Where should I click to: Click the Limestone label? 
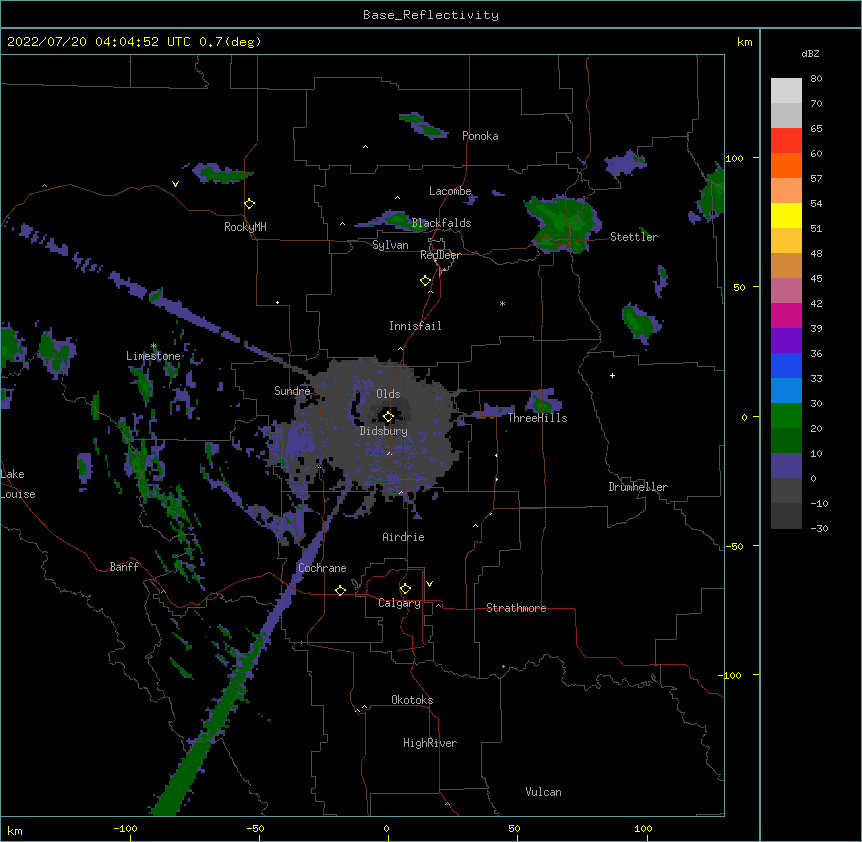click(x=153, y=356)
